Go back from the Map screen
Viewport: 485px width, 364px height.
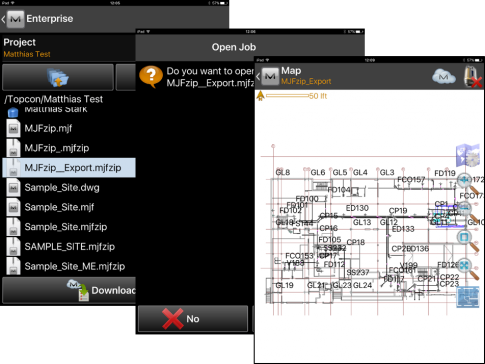(258, 77)
